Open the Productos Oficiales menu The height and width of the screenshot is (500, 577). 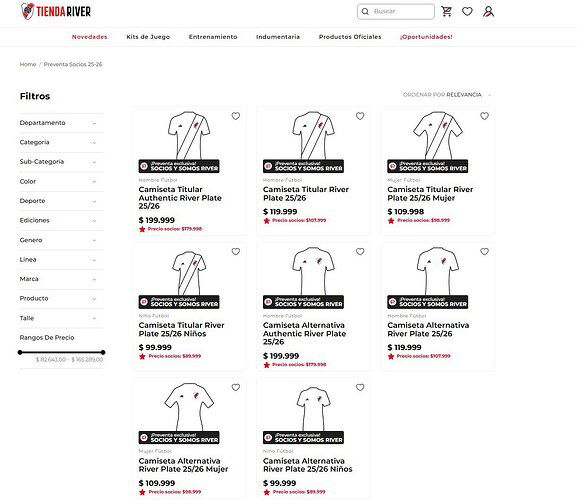click(x=350, y=37)
